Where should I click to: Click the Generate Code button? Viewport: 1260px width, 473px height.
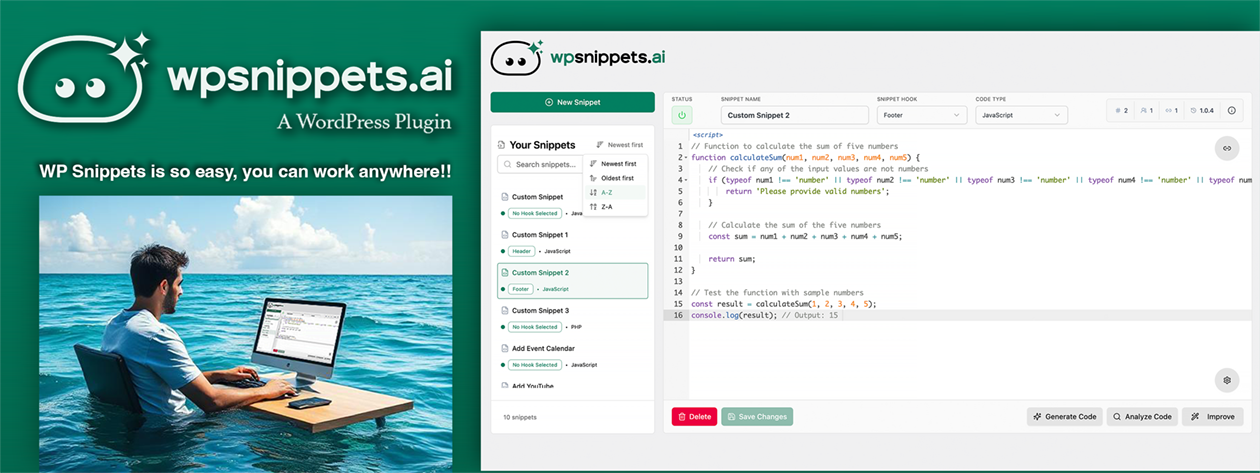point(1064,416)
